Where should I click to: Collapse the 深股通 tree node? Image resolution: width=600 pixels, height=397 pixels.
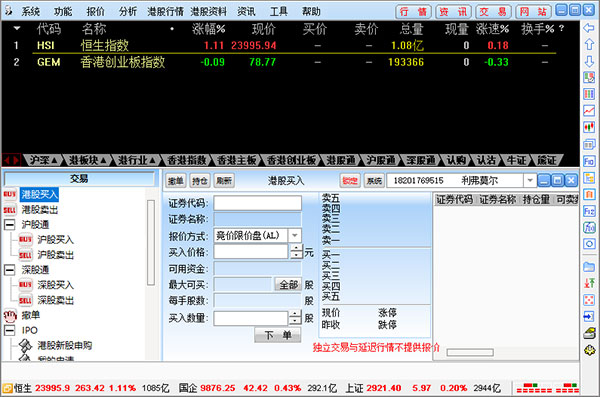click(10, 270)
